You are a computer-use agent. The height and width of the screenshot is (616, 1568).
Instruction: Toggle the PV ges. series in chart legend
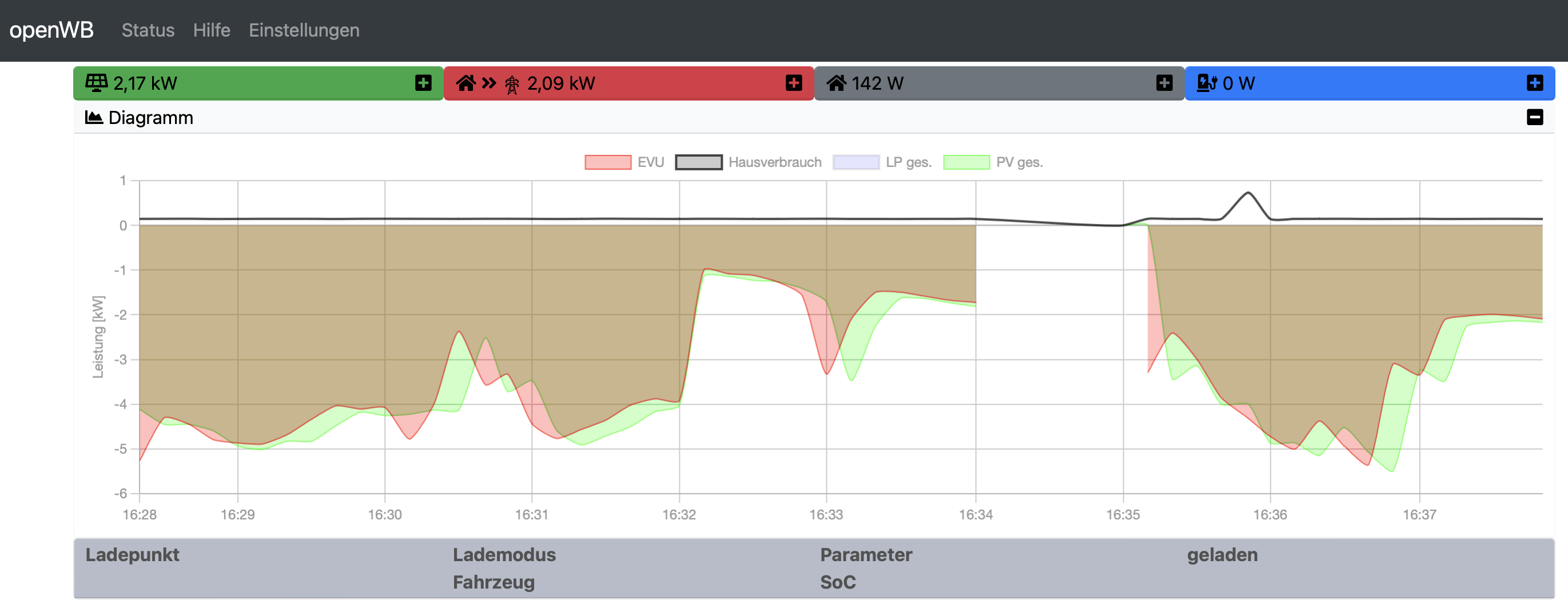click(993, 162)
